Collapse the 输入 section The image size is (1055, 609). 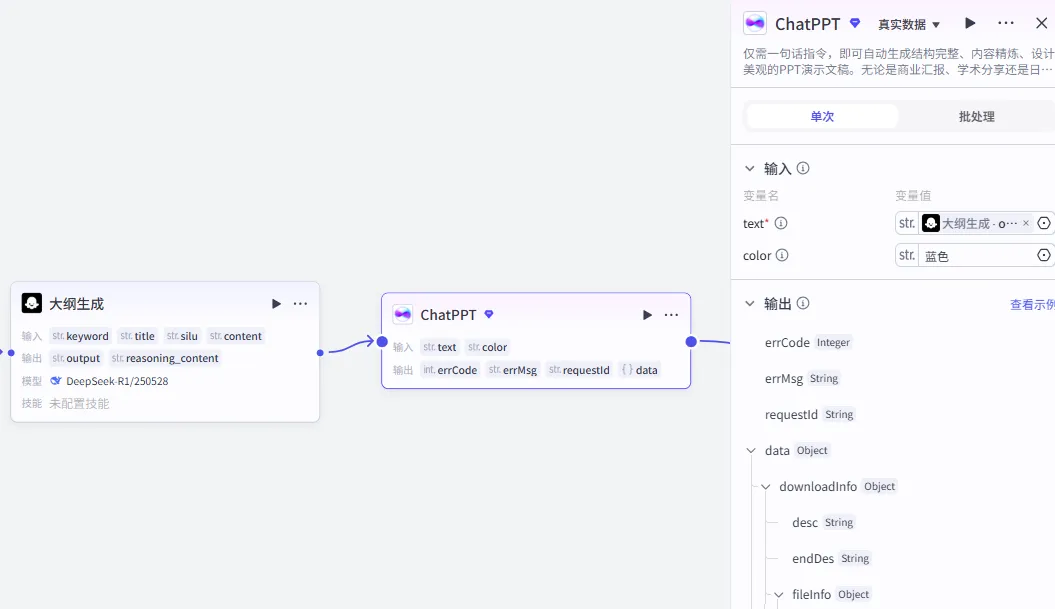[750, 168]
